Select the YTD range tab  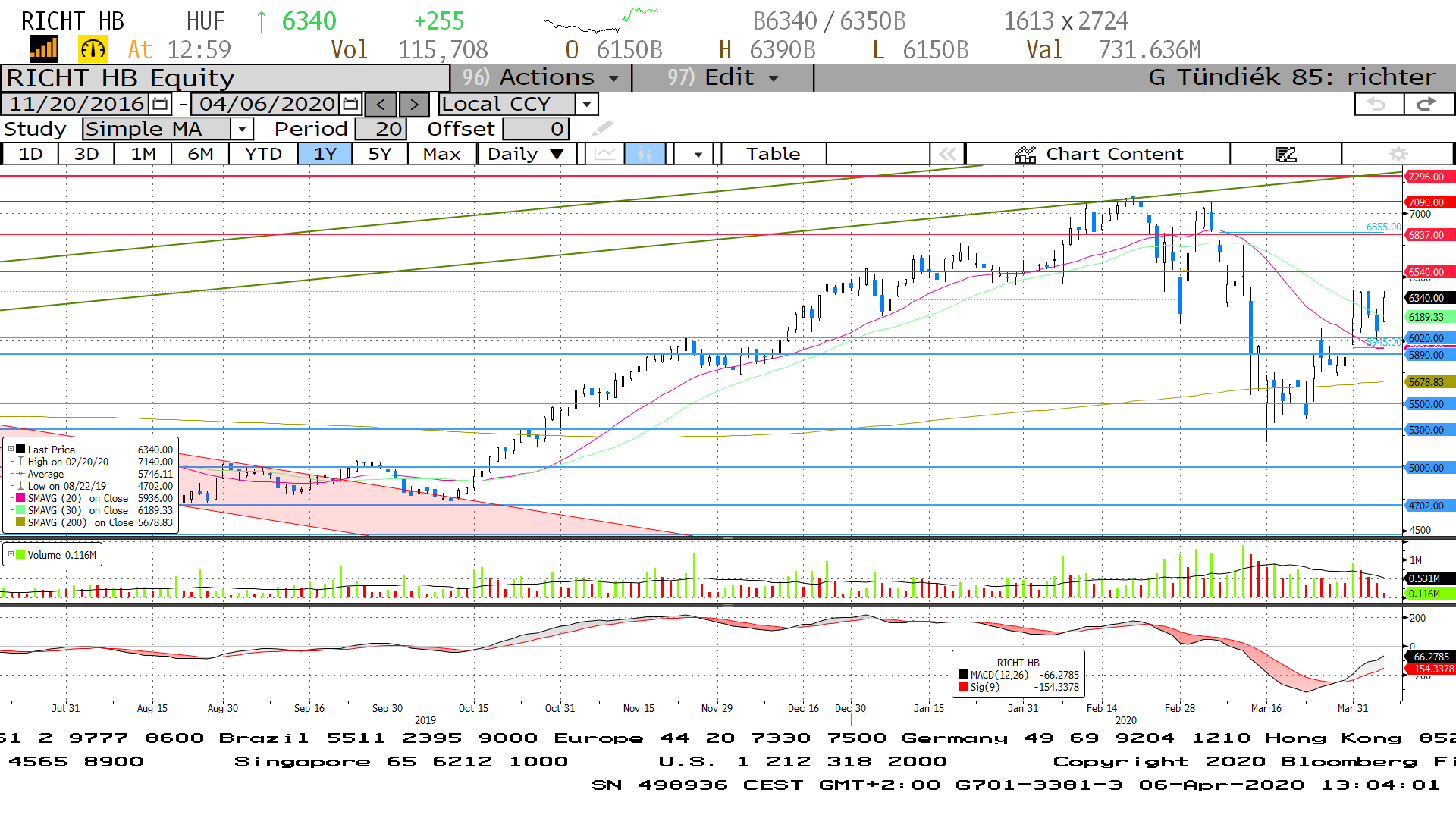click(263, 154)
